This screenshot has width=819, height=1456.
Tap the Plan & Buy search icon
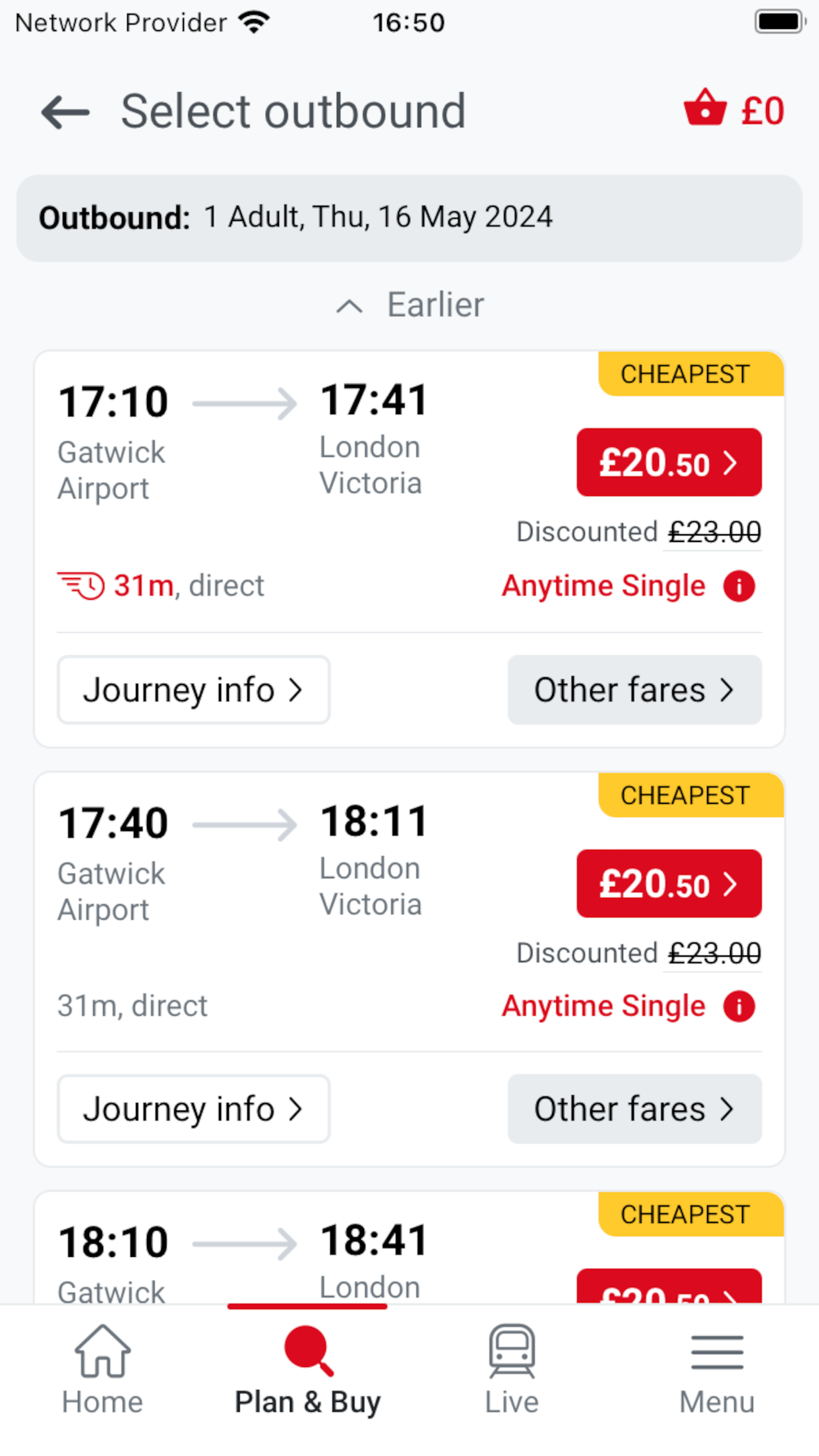[307, 1352]
